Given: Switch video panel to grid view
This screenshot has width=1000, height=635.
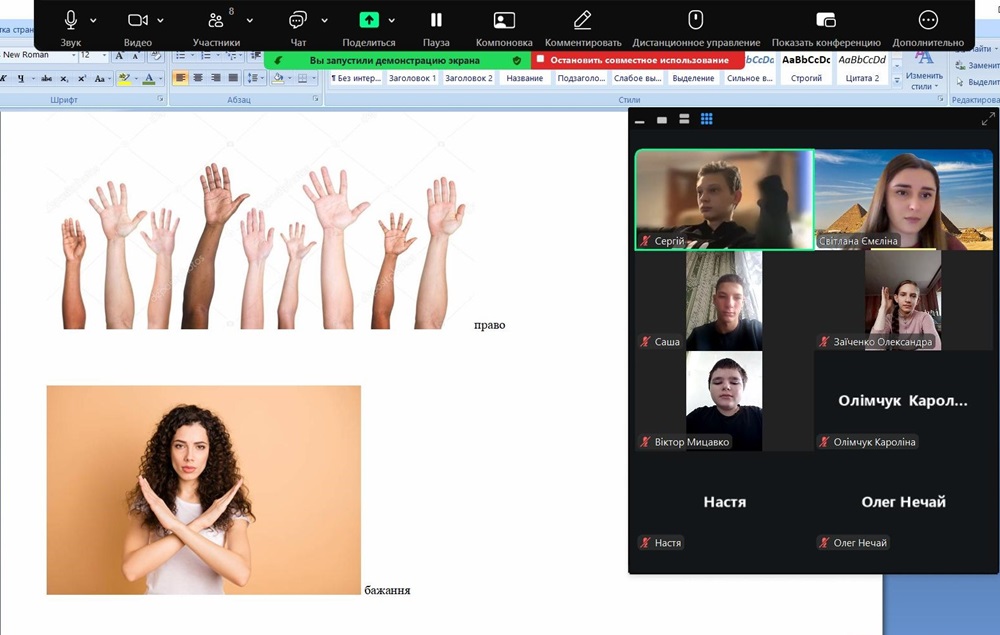Looking at the screenshot, I should [706, 119].
